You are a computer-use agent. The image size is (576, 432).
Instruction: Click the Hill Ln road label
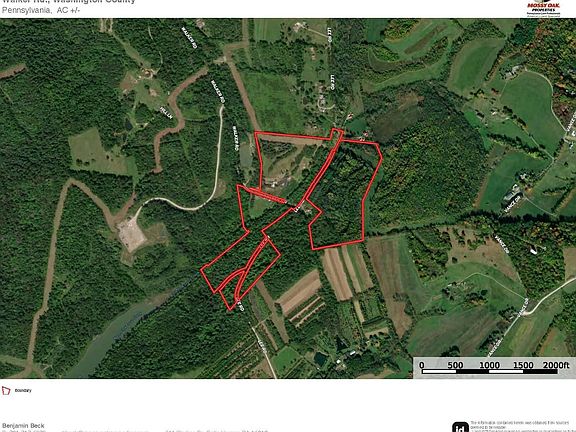pos(166,112)
